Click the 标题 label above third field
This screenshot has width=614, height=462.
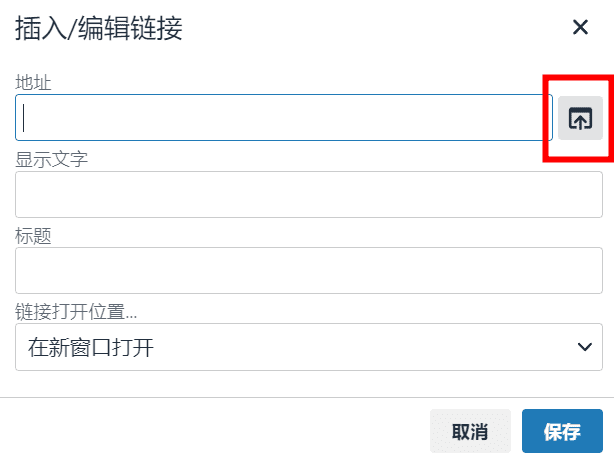click(x=33, y=236)
